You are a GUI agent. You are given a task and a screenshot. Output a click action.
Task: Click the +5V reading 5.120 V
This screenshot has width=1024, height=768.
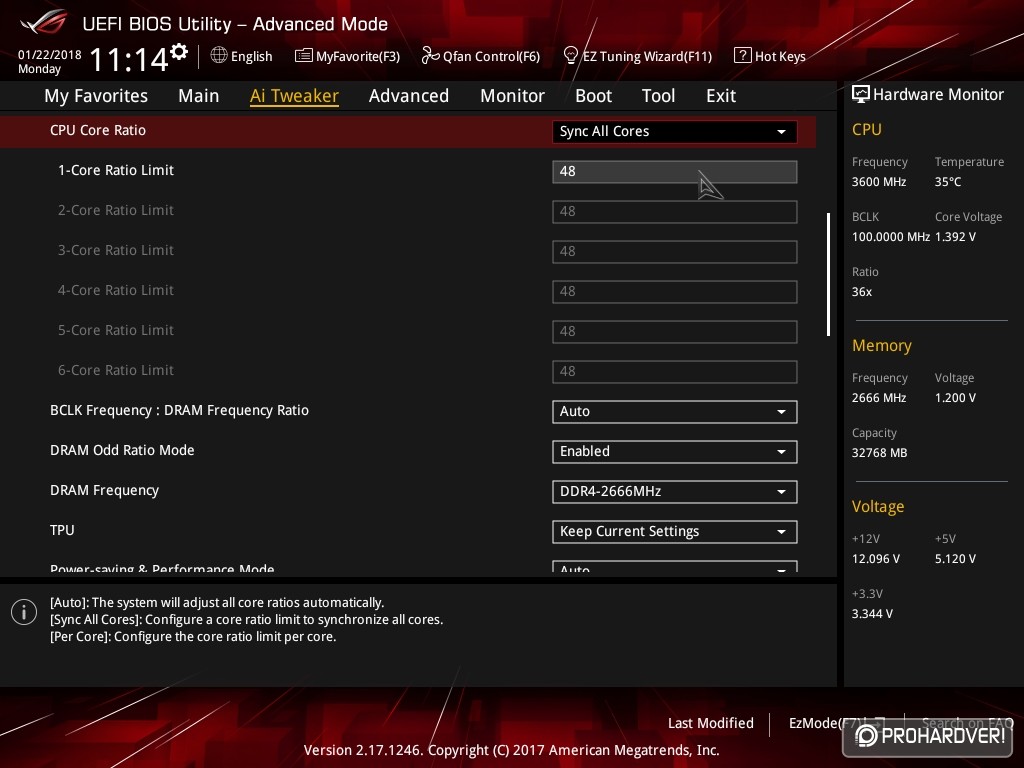click(x=955, y=559)
